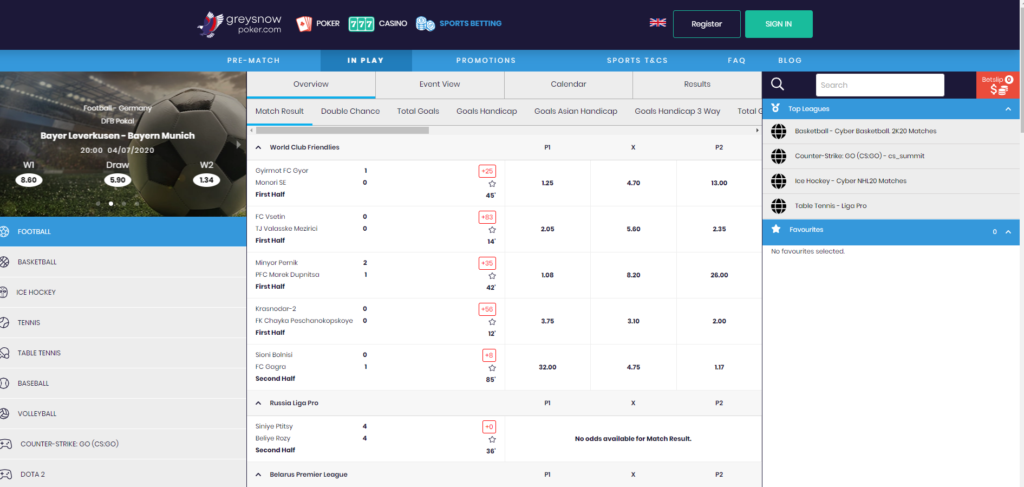Click the Sign In button
Screen dimensions: 1024x487
pos(778,24)
